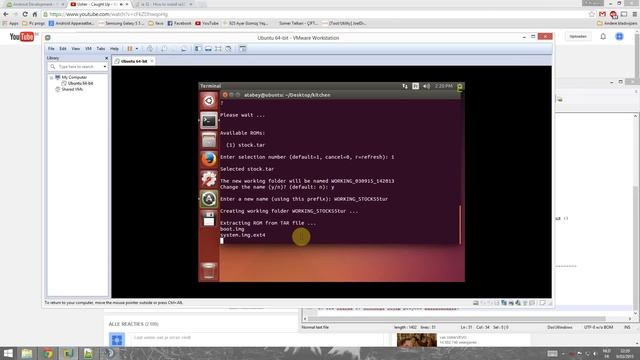Click the volume icon in the Windows system tray
The height and width of the screenshot is (360, 640).
(595, 354)
